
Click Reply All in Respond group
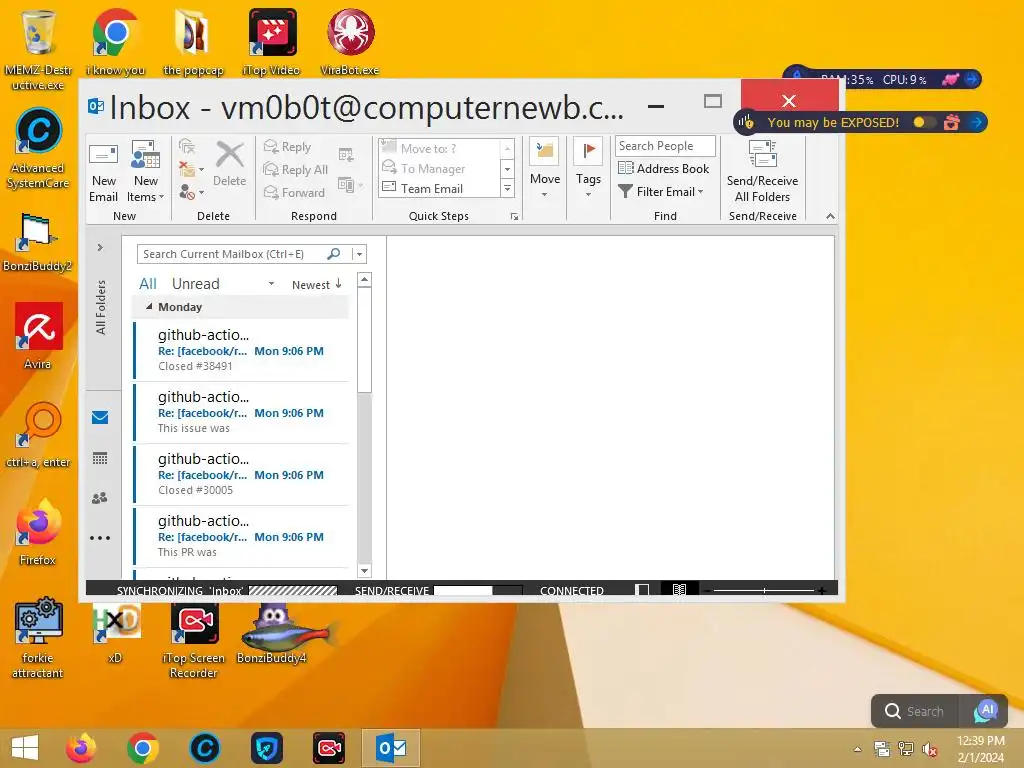(x=295, y=170)
